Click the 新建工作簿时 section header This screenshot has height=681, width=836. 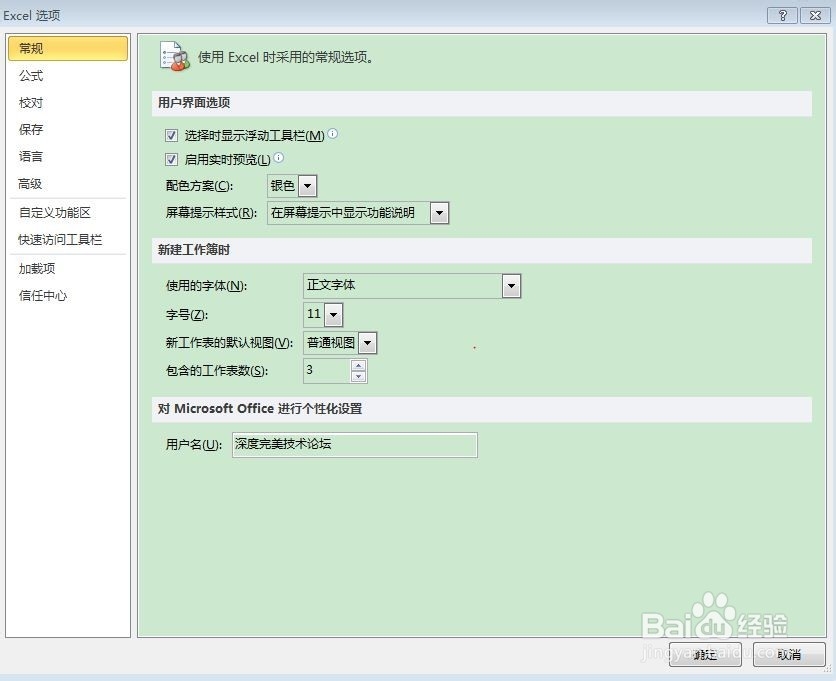click(x=482, y=250)
